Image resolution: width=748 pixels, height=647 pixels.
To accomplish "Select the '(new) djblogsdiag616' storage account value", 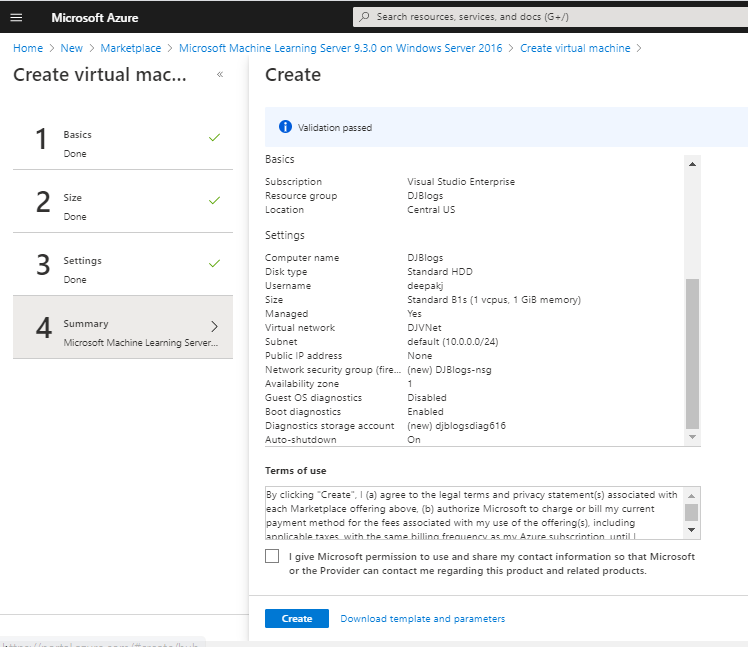I will pos(456,426).
